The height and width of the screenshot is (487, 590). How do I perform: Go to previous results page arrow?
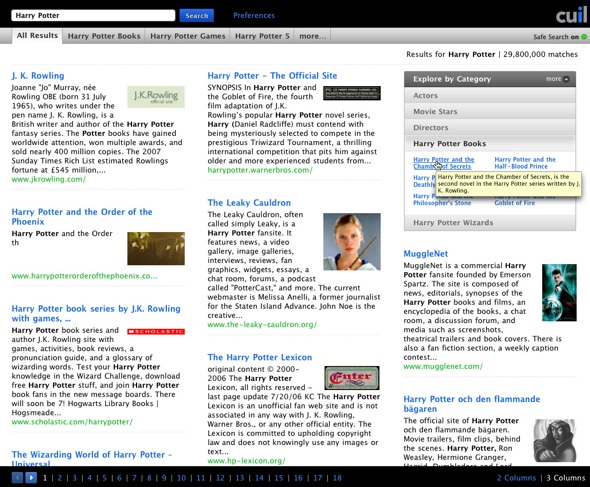click(x=17, y=478)
